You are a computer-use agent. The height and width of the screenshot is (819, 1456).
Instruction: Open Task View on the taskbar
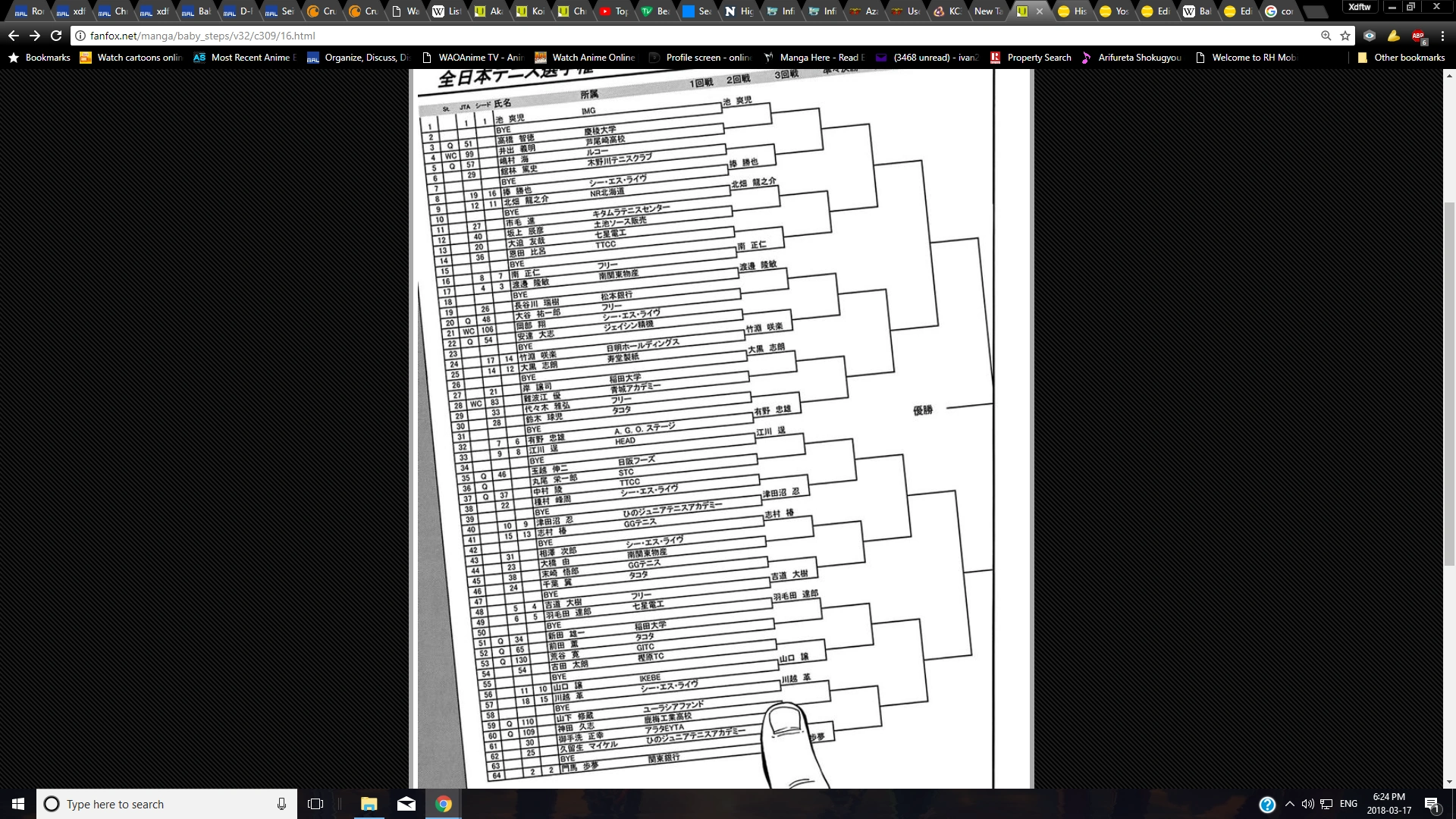click(x=315, y=804)
